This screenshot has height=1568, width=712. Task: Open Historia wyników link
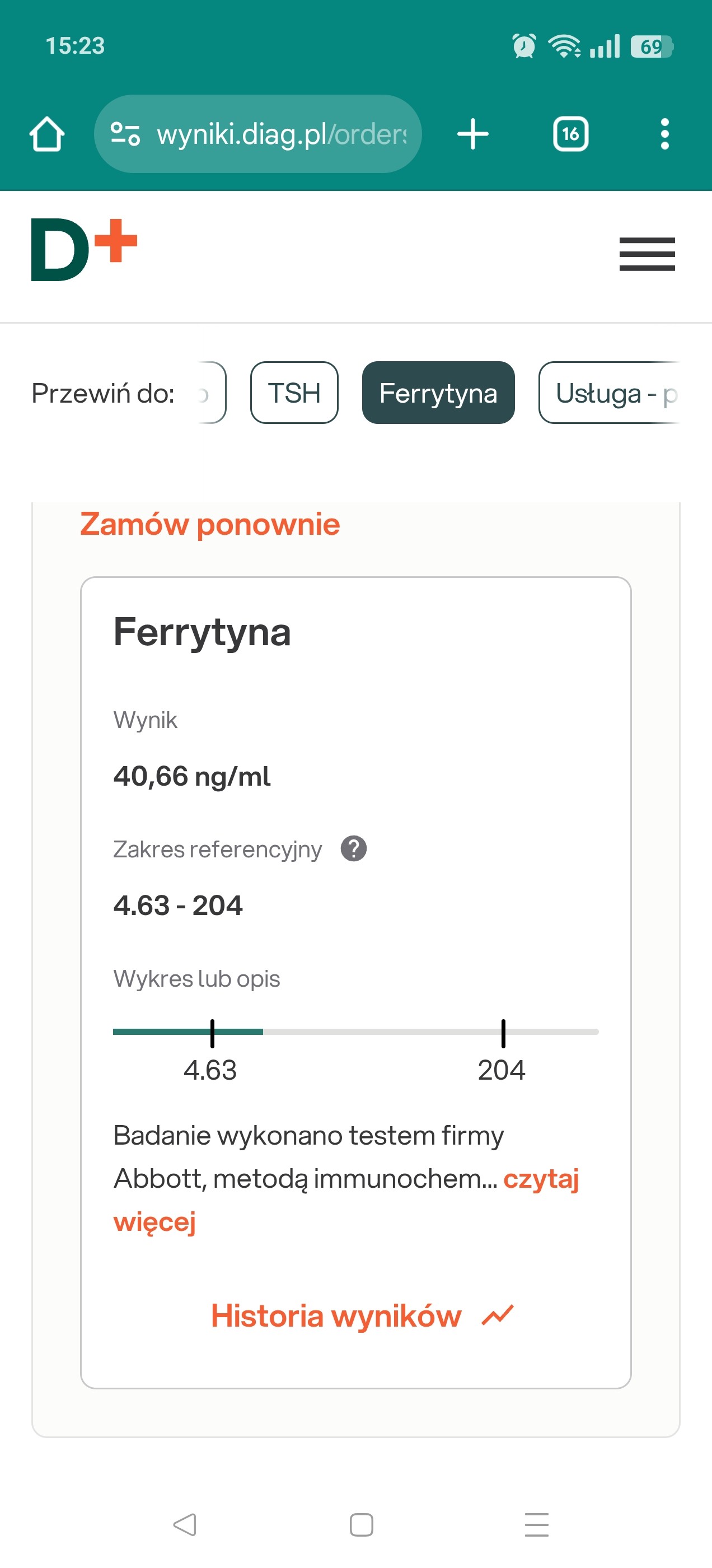pyautogui.click(x=336, y=1315)
